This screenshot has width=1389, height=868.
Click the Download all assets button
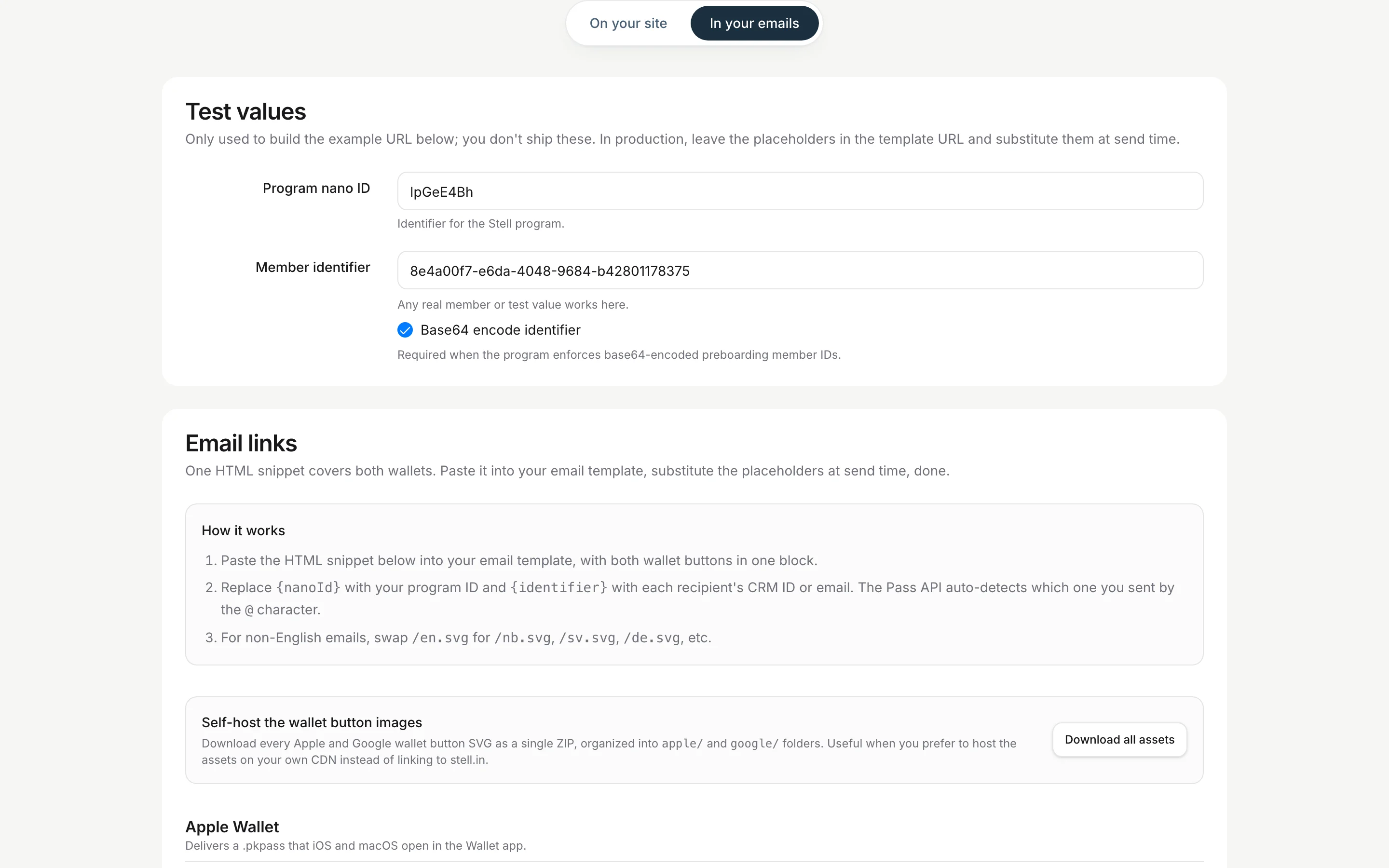pyautogui.click(x=1119, y=740)
